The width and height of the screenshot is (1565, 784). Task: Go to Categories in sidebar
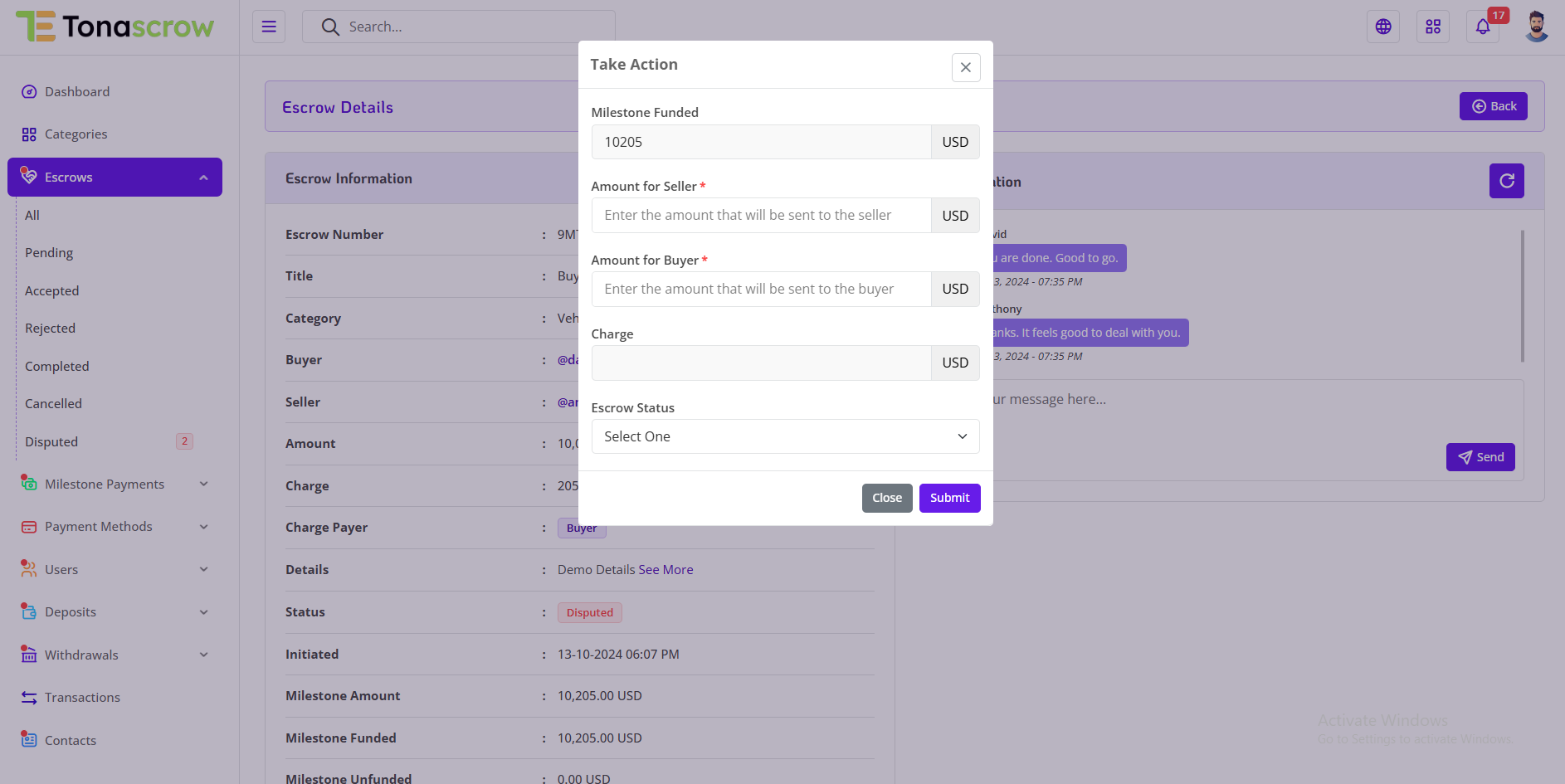click(x=76, y=134)
